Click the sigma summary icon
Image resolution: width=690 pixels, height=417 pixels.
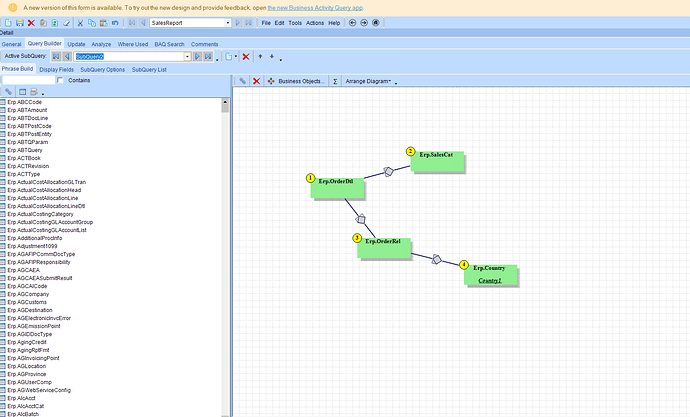[335, 81]
